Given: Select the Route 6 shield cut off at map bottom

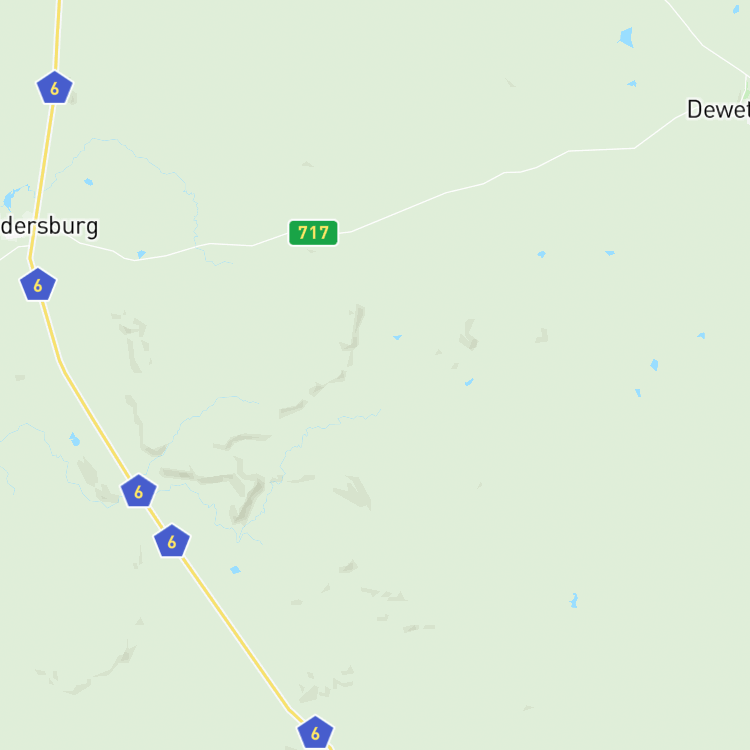Looking at the screenshot, I should click(315, 732).
